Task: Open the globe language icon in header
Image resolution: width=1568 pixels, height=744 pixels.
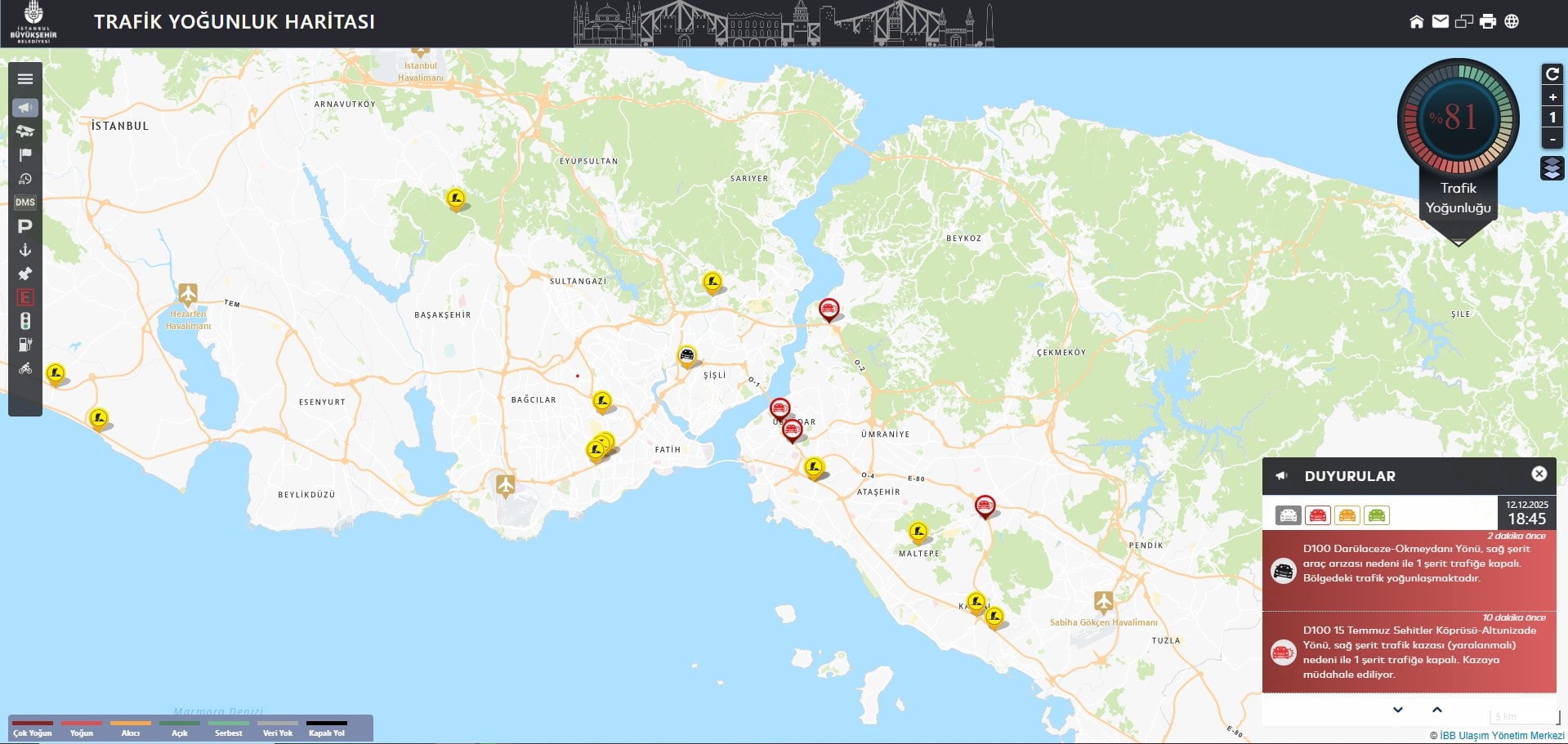Action: 1512,22
